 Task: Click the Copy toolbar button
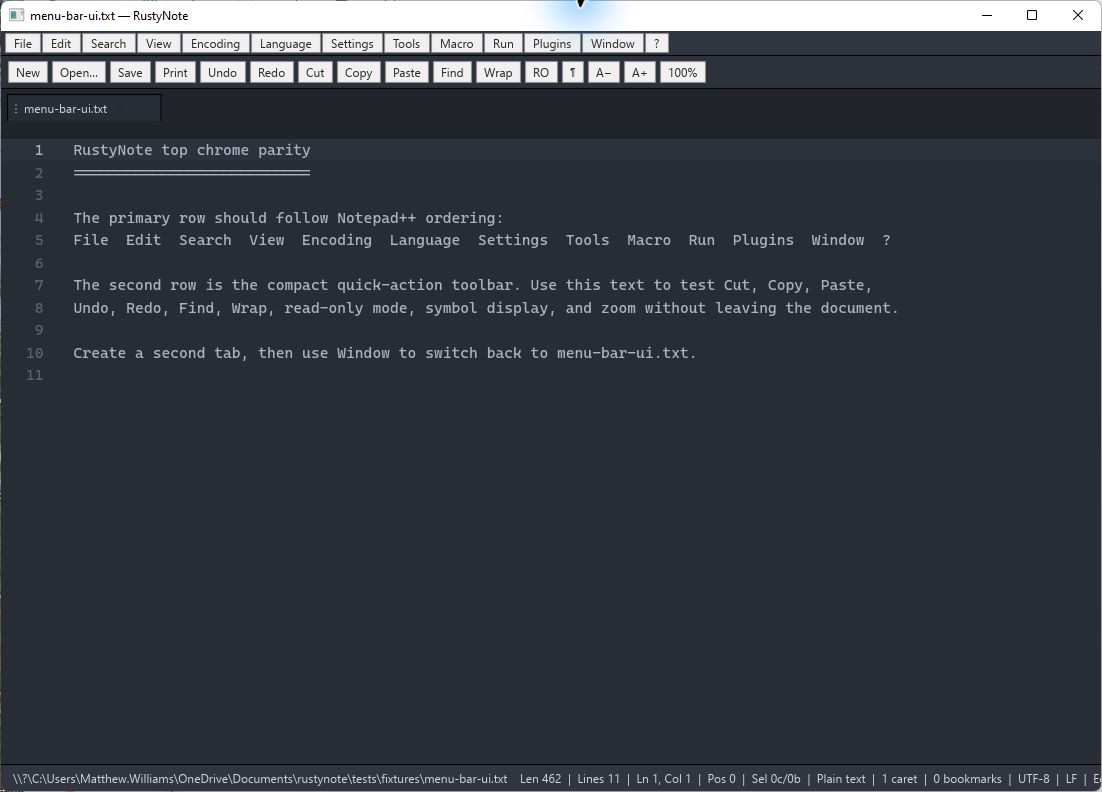pos(358,72)
